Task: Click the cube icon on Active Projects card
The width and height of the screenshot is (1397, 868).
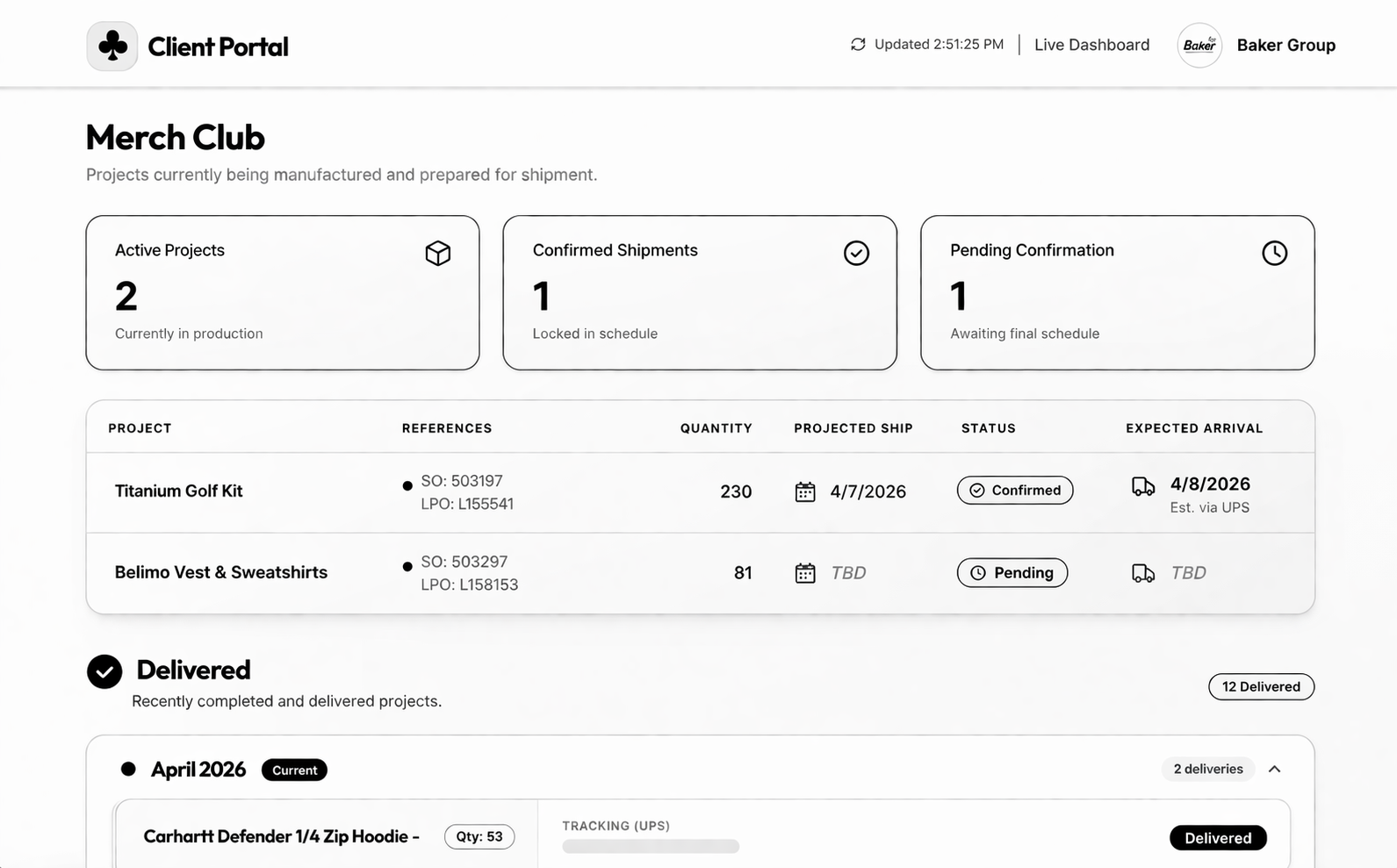Action: click(438, 253)
